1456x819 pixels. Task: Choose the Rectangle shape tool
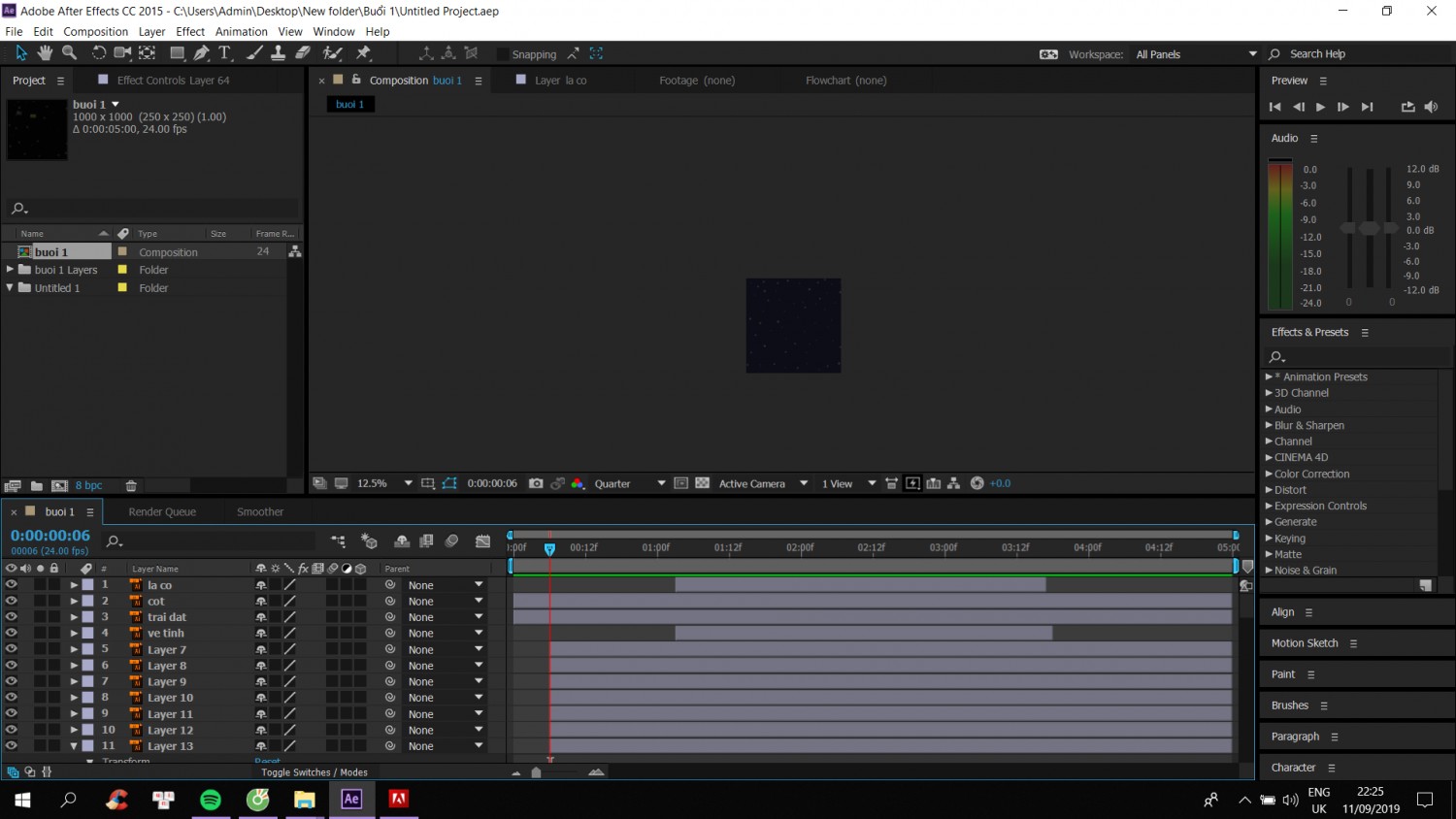[178, 53]
